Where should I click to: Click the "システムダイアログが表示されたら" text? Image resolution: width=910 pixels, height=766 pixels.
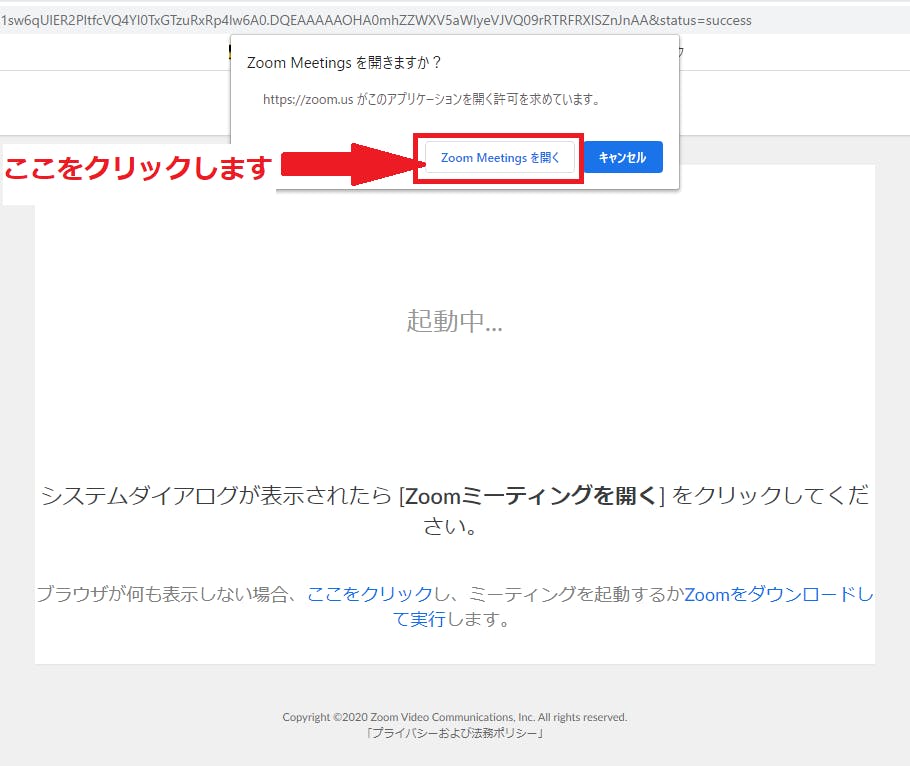(216, 496)
